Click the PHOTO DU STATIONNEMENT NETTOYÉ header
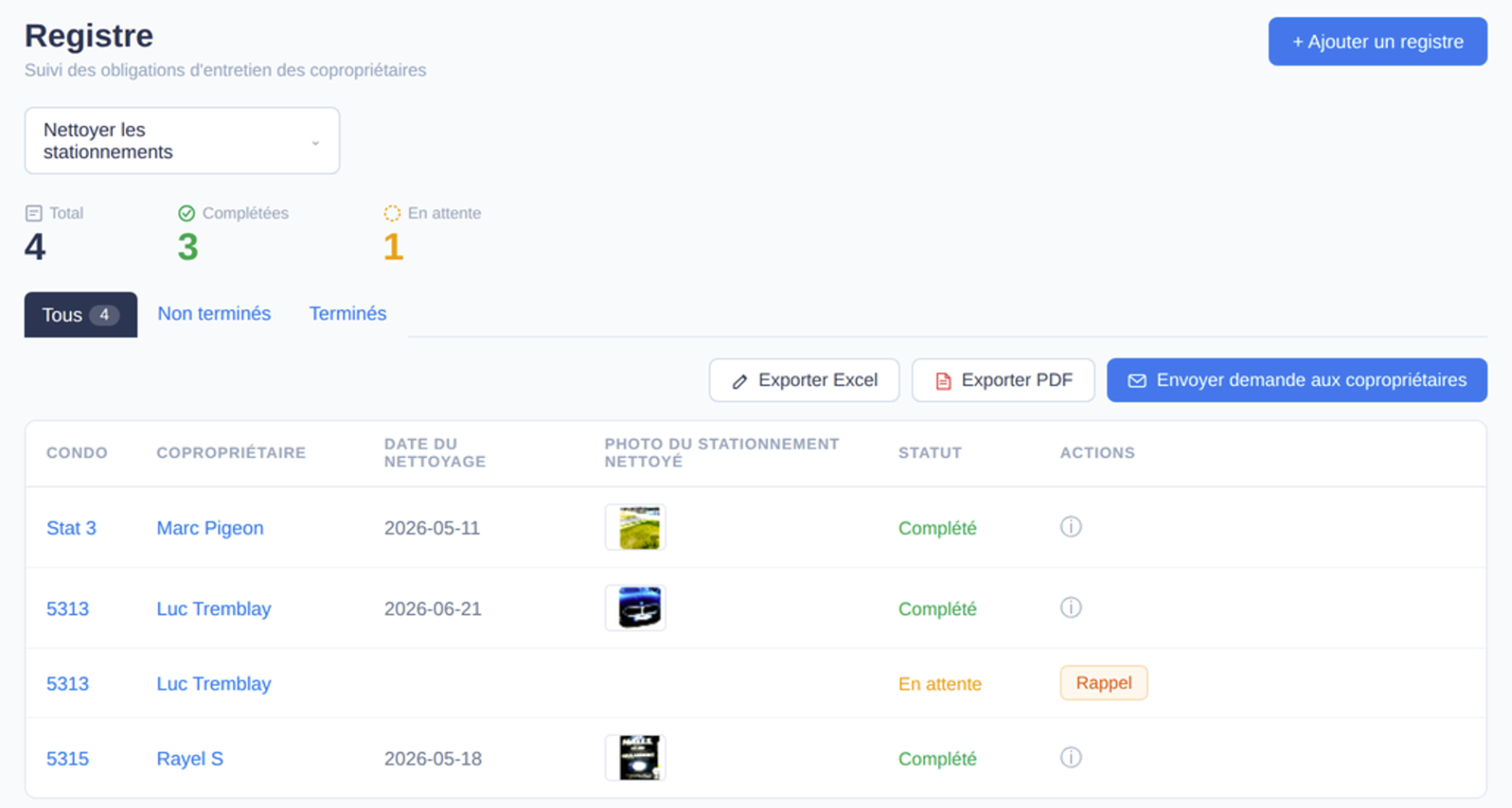This screenshot has height=808, width=1512. [721, 453]
